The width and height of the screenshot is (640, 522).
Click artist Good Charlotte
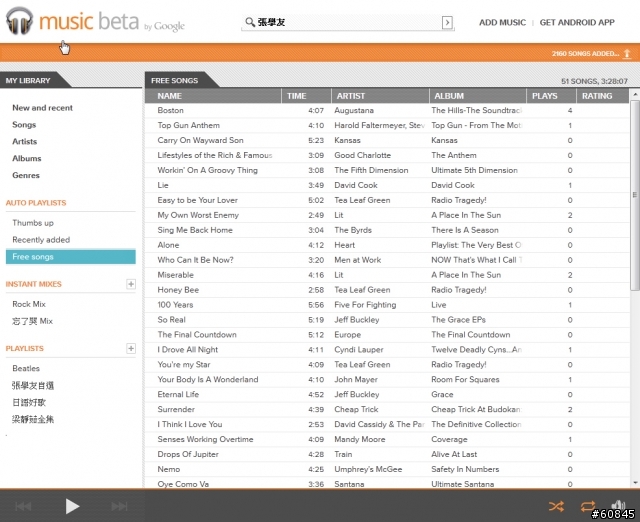pyautogui.click(x=362, y=155)
